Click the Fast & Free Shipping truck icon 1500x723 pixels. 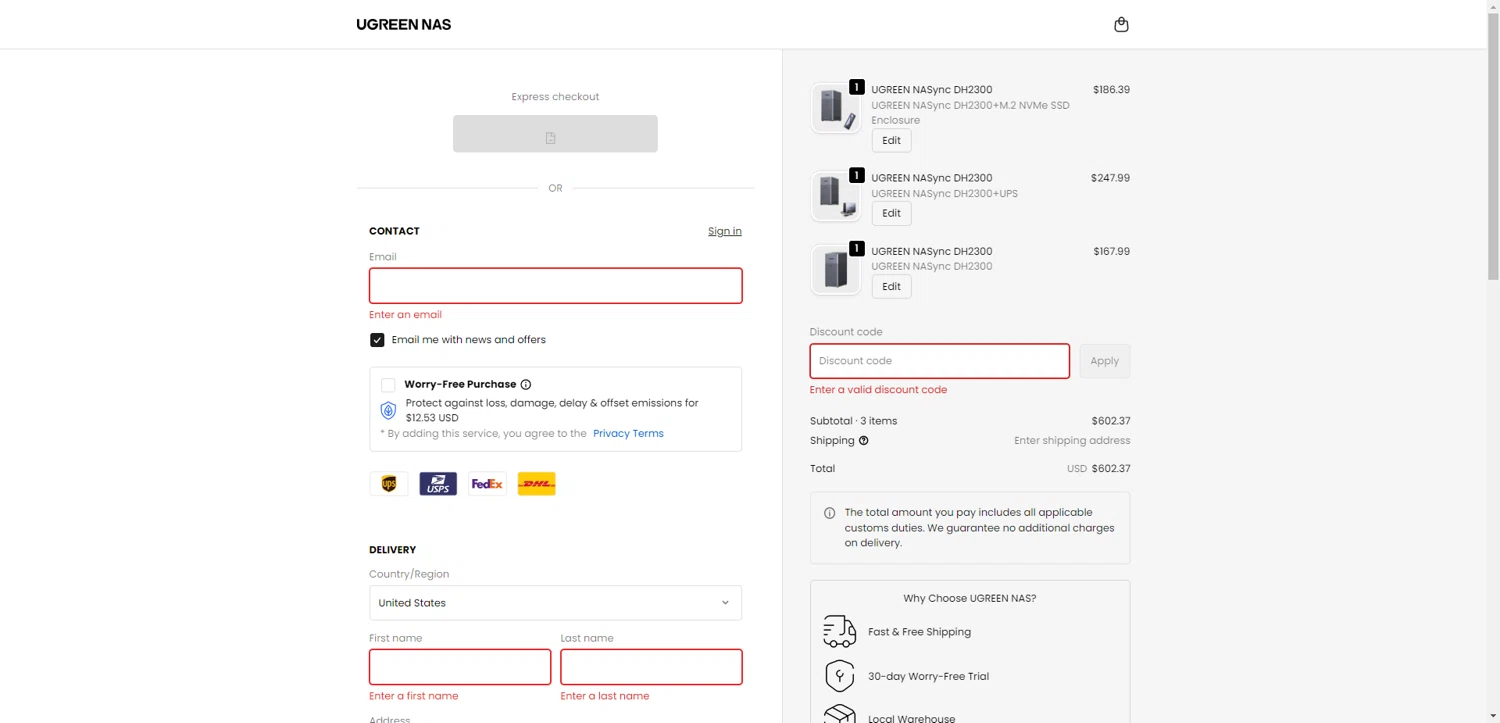tap(840, 632)
